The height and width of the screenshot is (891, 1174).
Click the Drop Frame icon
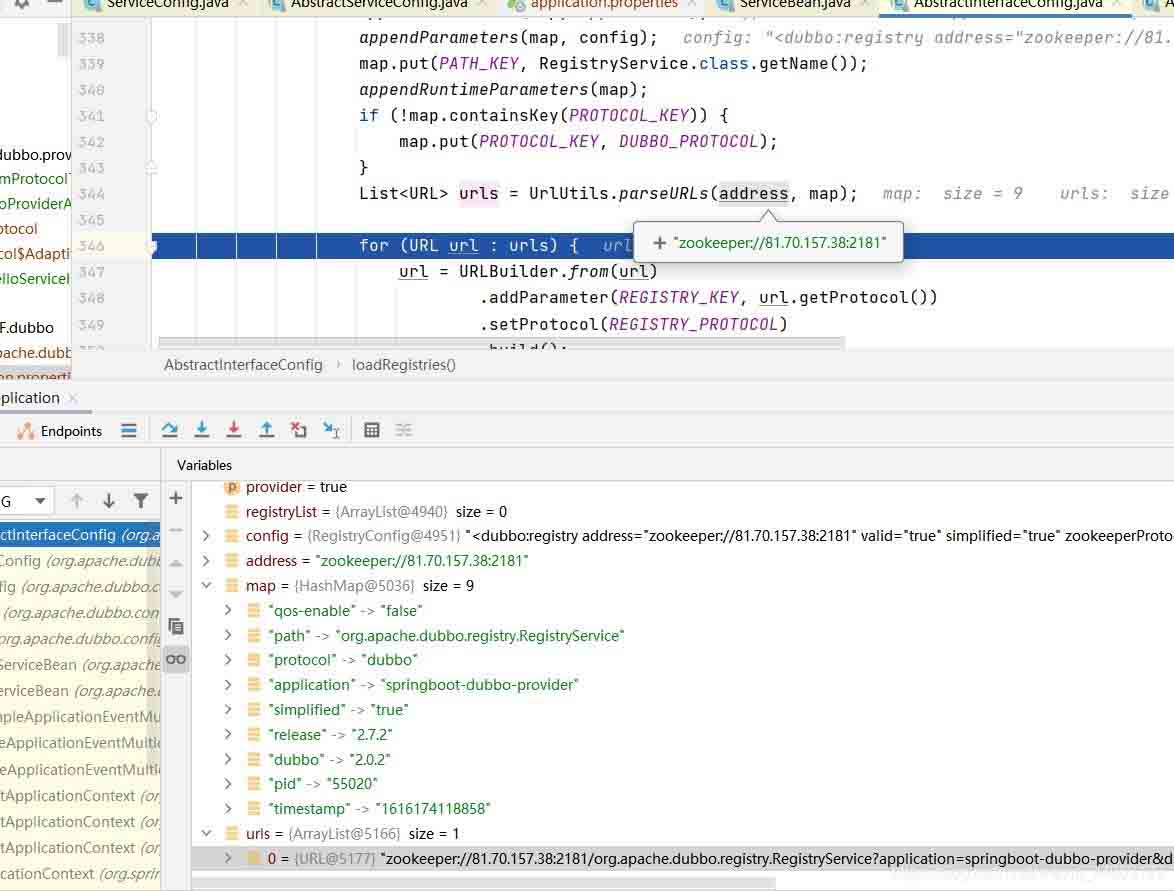tap(299, 430)
